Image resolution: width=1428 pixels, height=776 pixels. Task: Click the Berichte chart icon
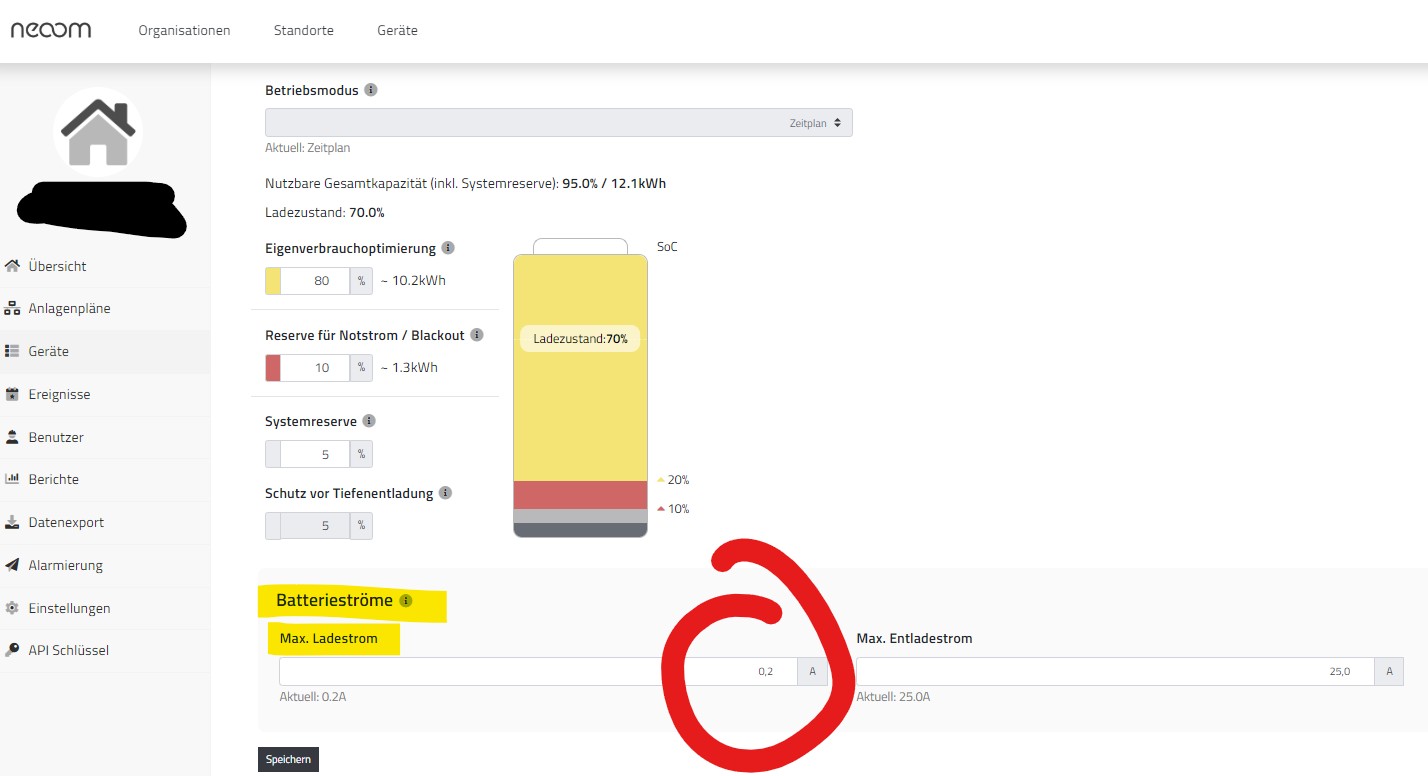pos(12,479)
